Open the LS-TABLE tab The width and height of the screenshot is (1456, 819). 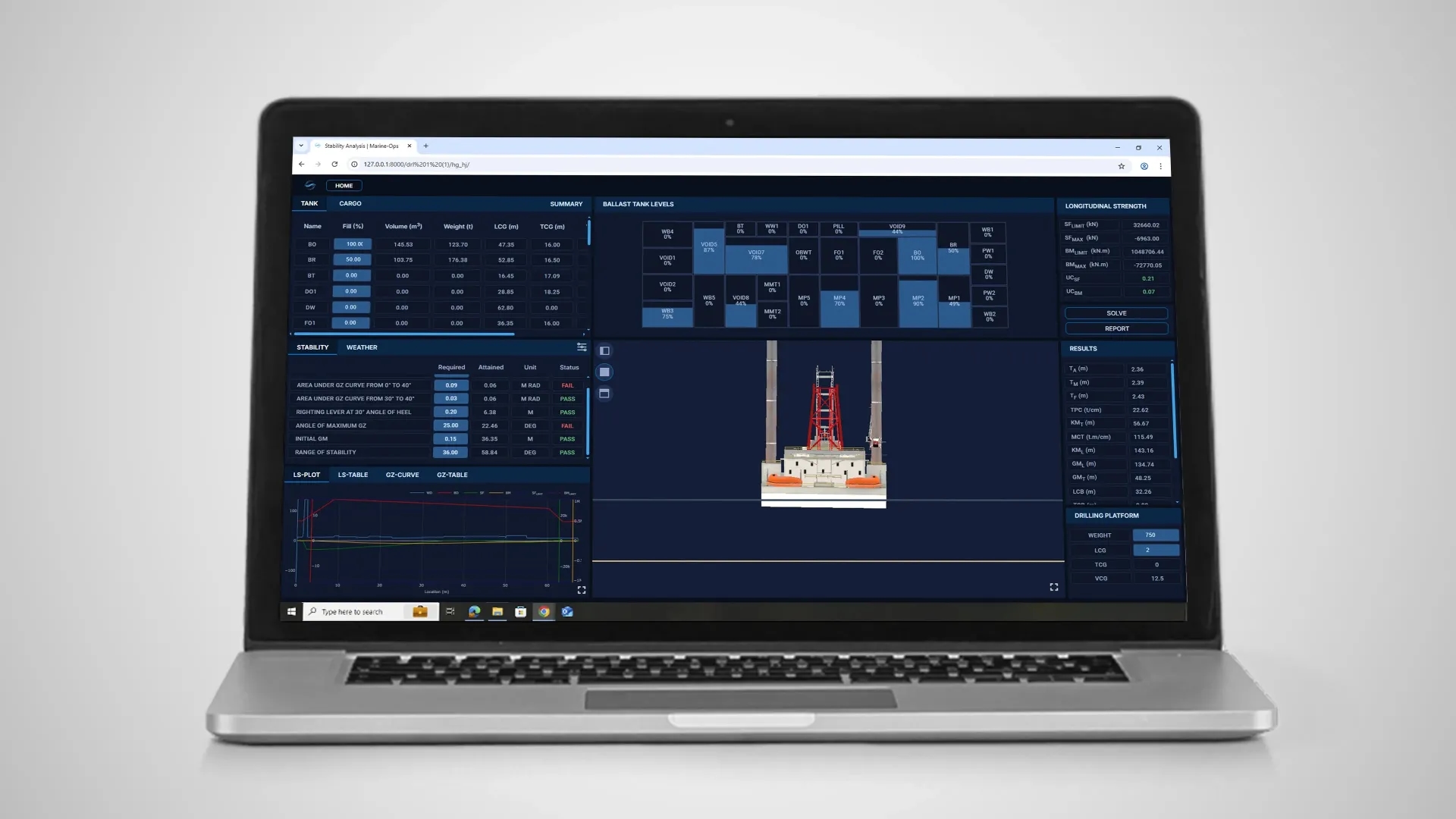(x=353, y=475)
